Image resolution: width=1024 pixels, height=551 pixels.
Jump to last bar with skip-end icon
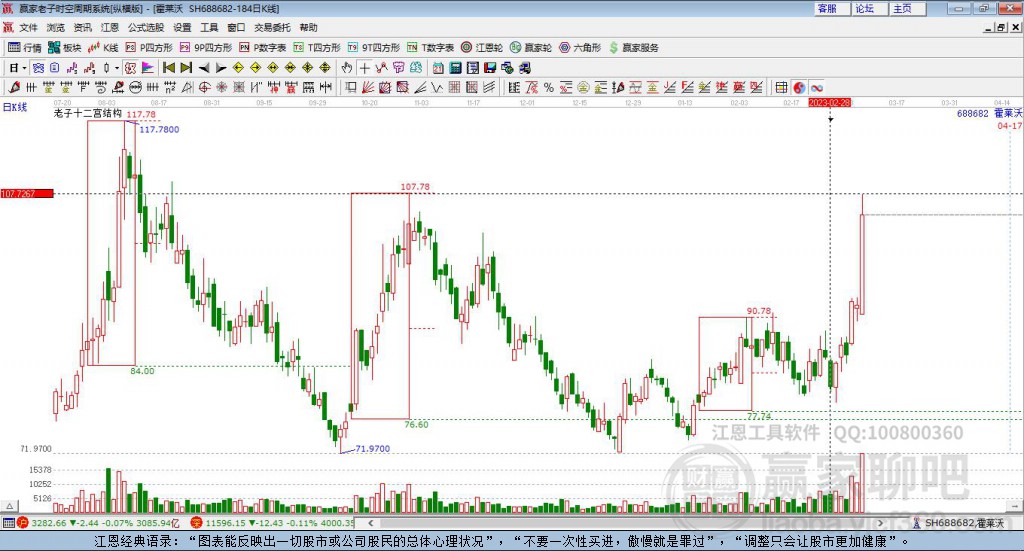pos(186,68)
